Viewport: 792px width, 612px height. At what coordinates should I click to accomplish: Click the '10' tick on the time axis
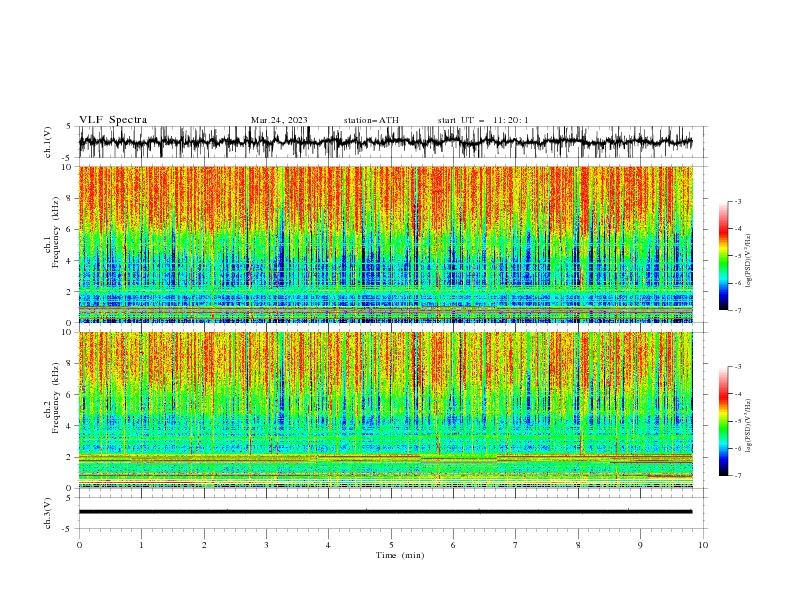(x=703, y=545)
